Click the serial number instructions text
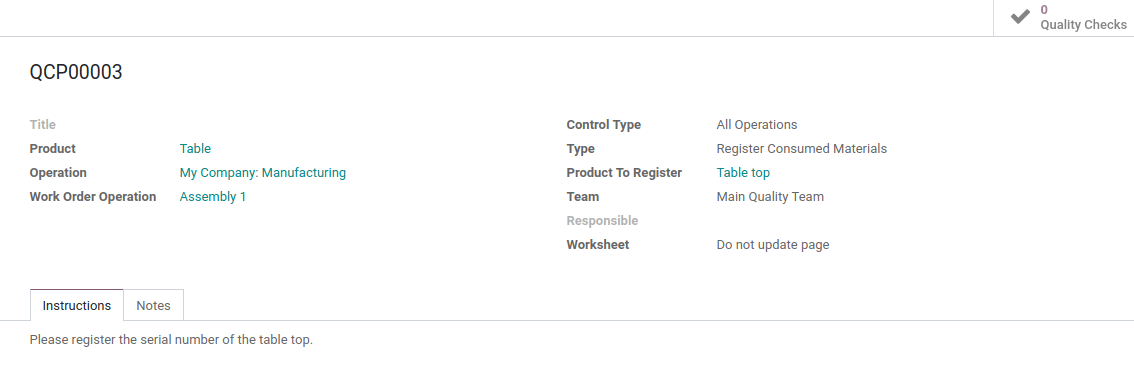The height and width of the screenshot is (373, 1134). (x=171, y=340)
